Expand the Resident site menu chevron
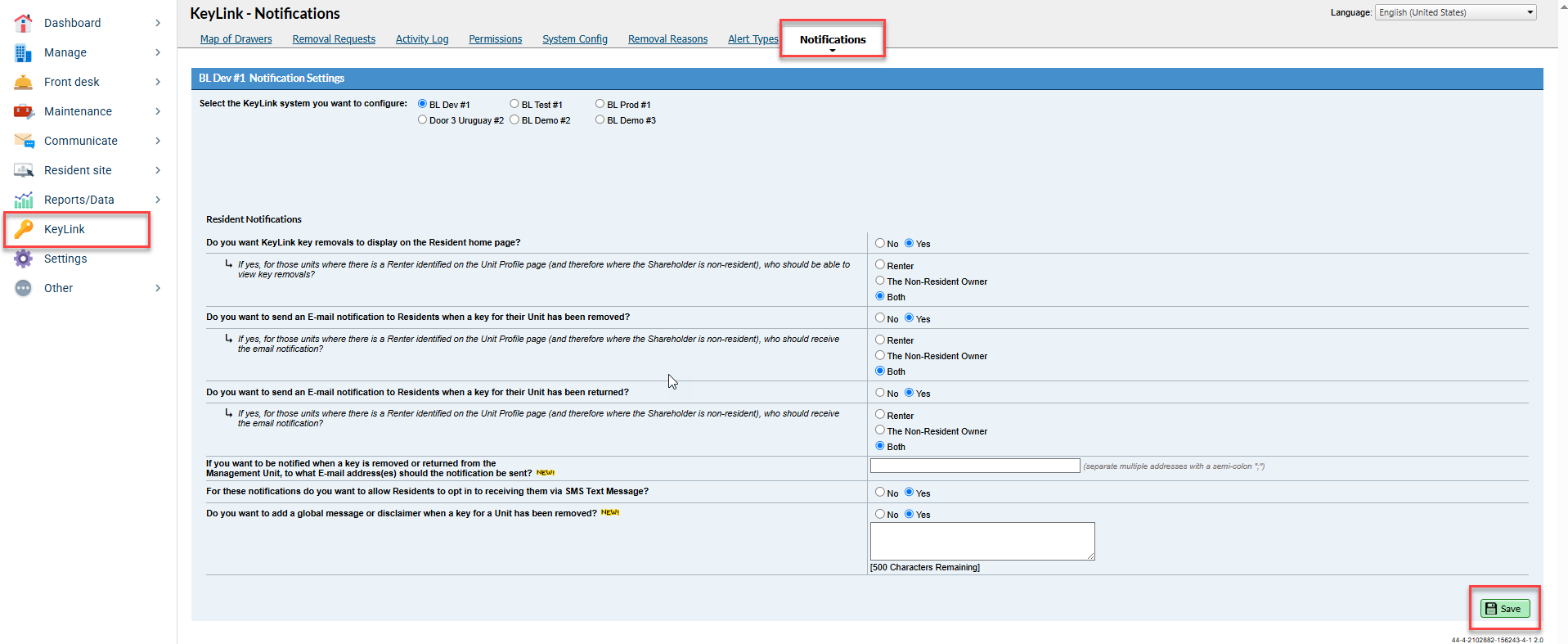1568x644 pixels. (158, 170)
